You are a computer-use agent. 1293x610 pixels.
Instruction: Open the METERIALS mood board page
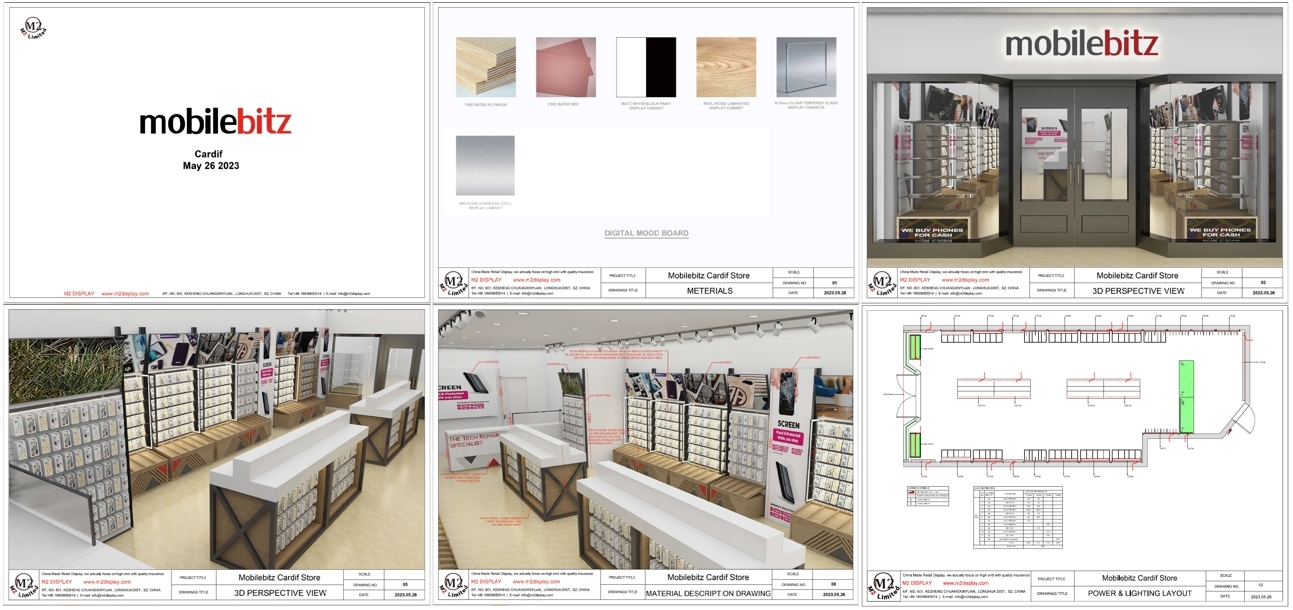click(646, 152)
